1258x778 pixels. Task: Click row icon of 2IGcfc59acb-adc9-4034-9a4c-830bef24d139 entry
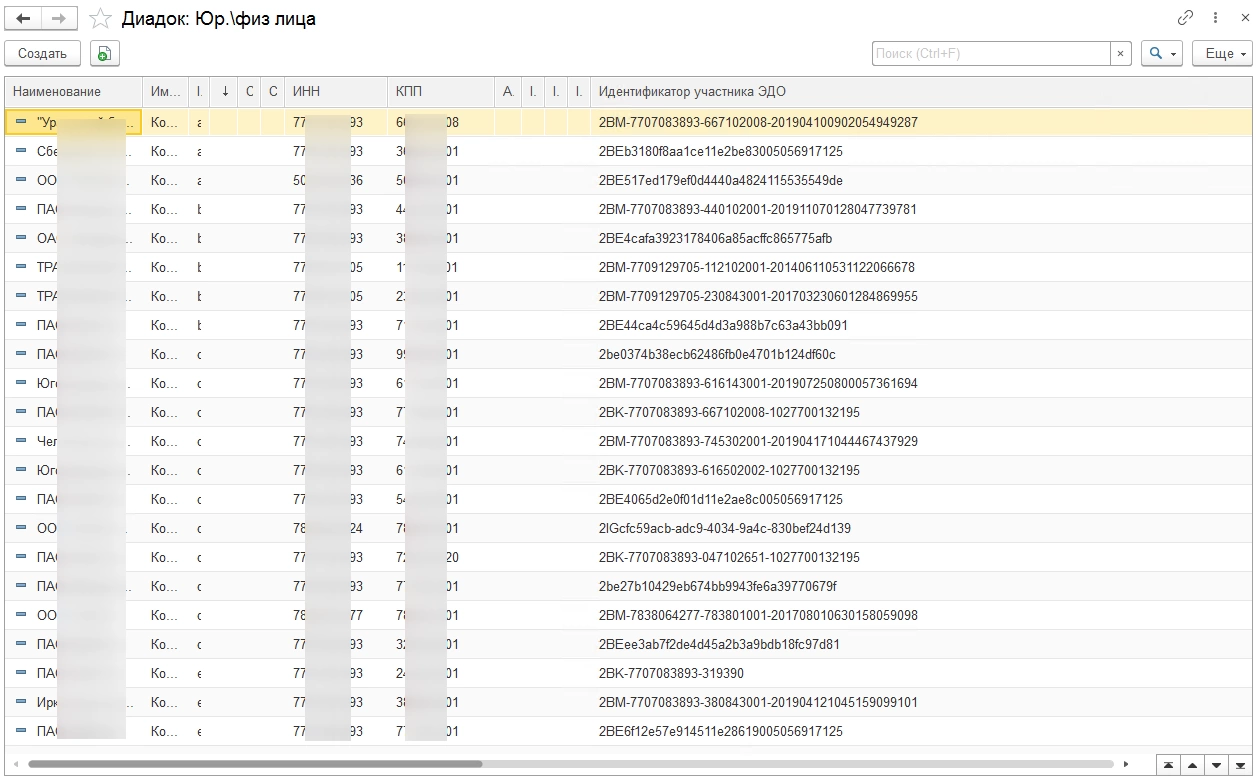coord(21,529)
